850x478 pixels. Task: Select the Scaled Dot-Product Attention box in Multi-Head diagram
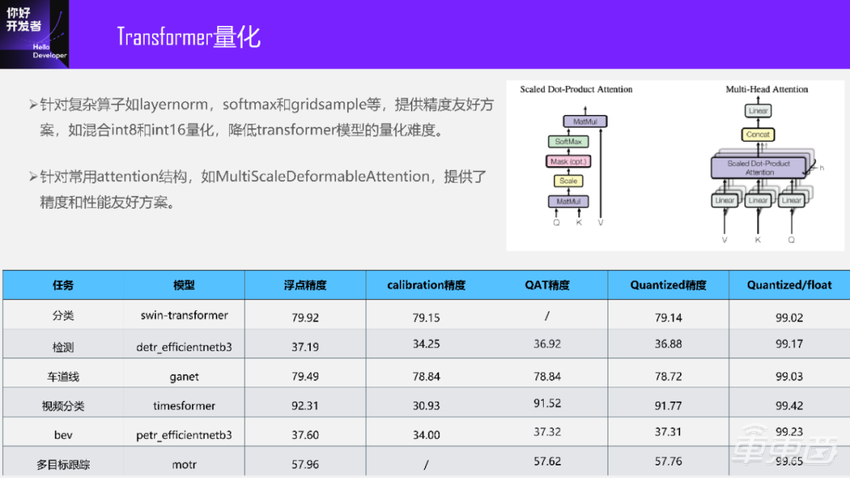point(756,168)
